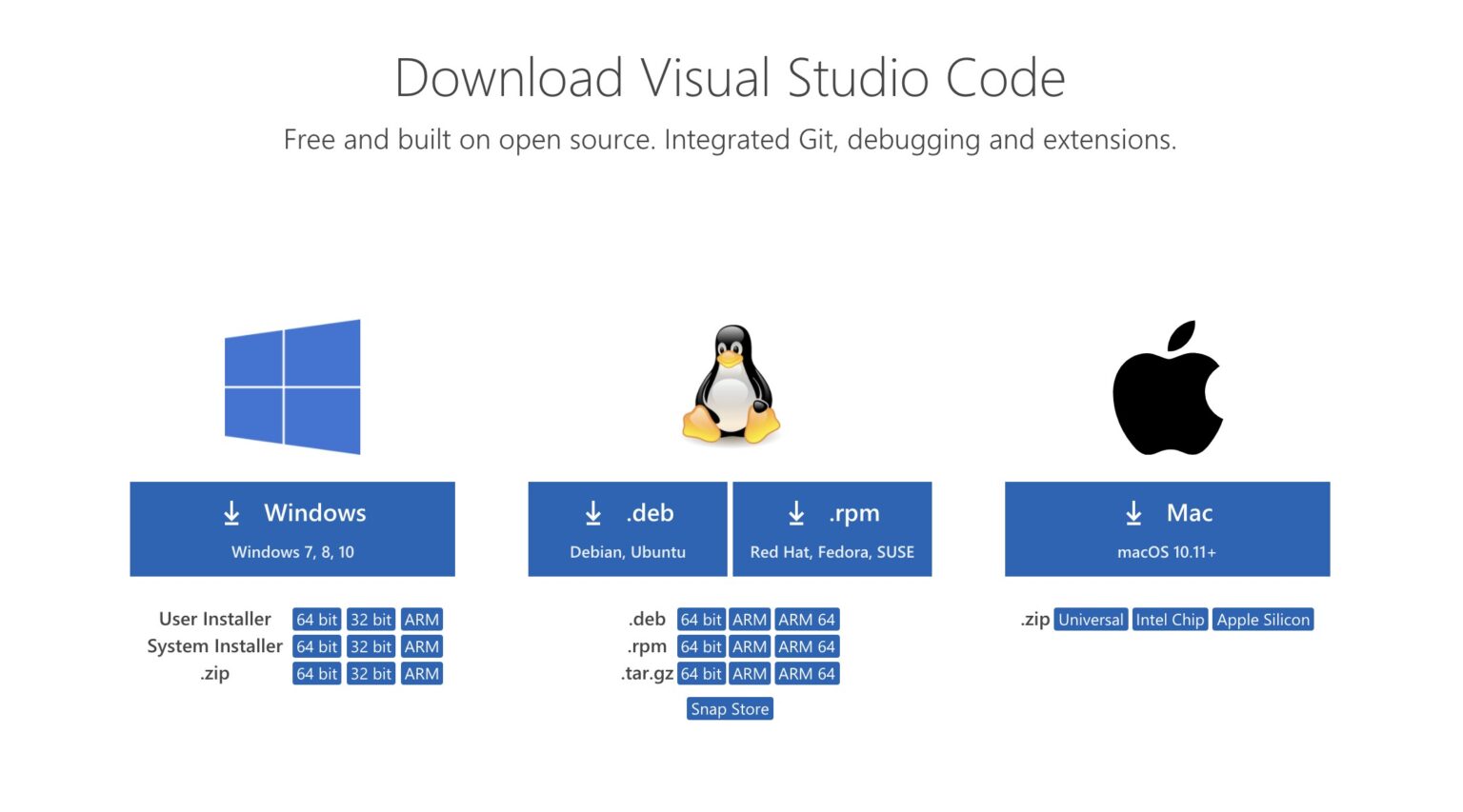
Task: Download the .rpm for Red Hat, Fedora, SUSE
Action: point(832,528)
